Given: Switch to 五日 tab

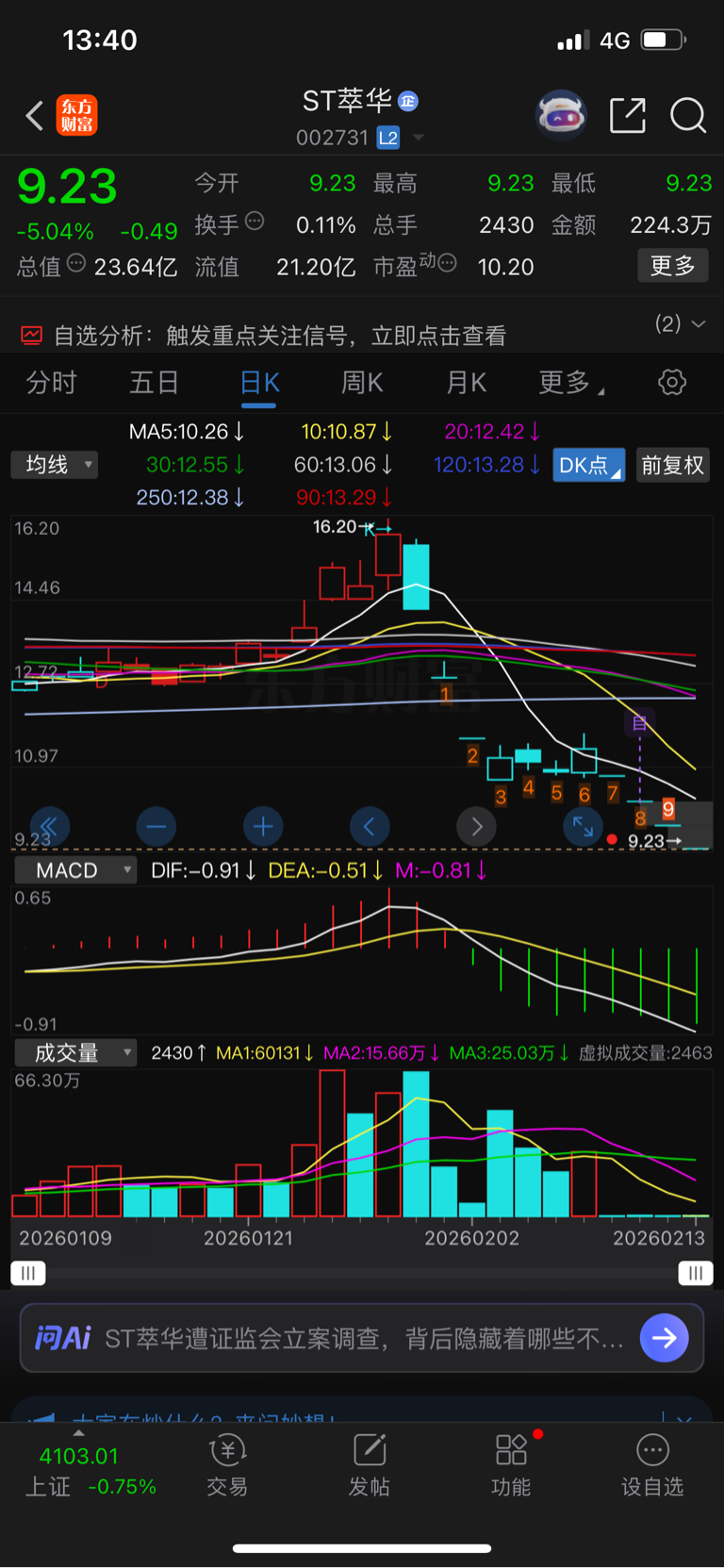Looking at the screenshot, I should tap(154, 382).
